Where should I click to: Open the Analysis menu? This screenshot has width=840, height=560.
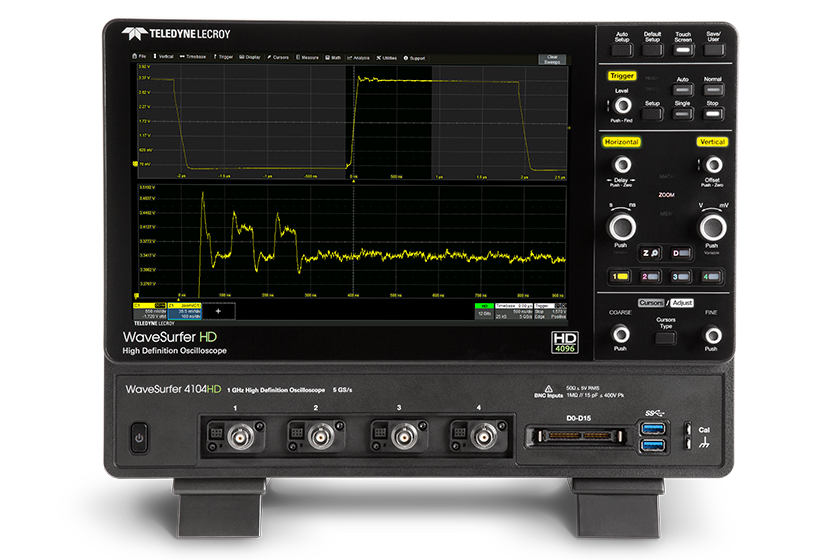click(x=358, y=58)
